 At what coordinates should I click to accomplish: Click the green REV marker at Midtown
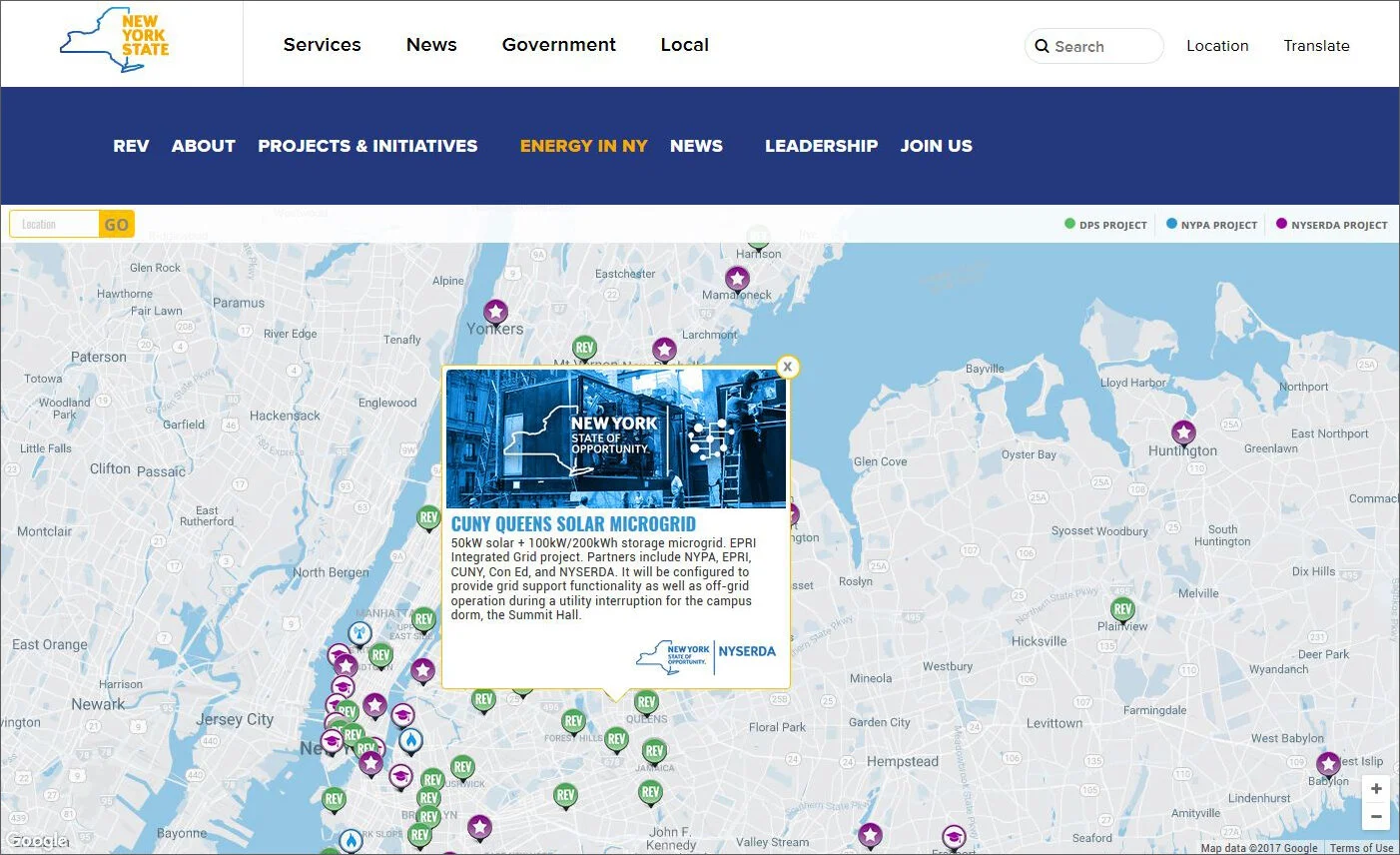pos(379,656)
